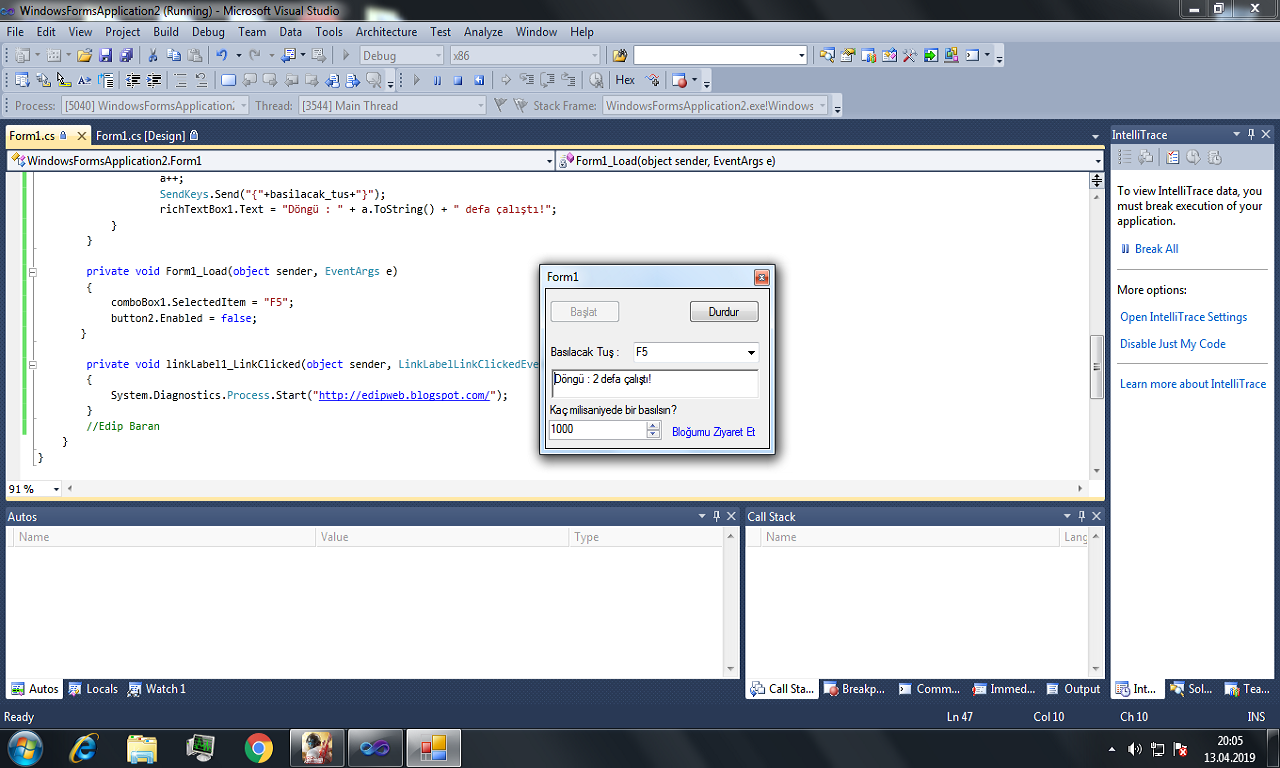Click the Open File folder toolbar icon
The image size is (1280, 768).
[x=85, y=56]
